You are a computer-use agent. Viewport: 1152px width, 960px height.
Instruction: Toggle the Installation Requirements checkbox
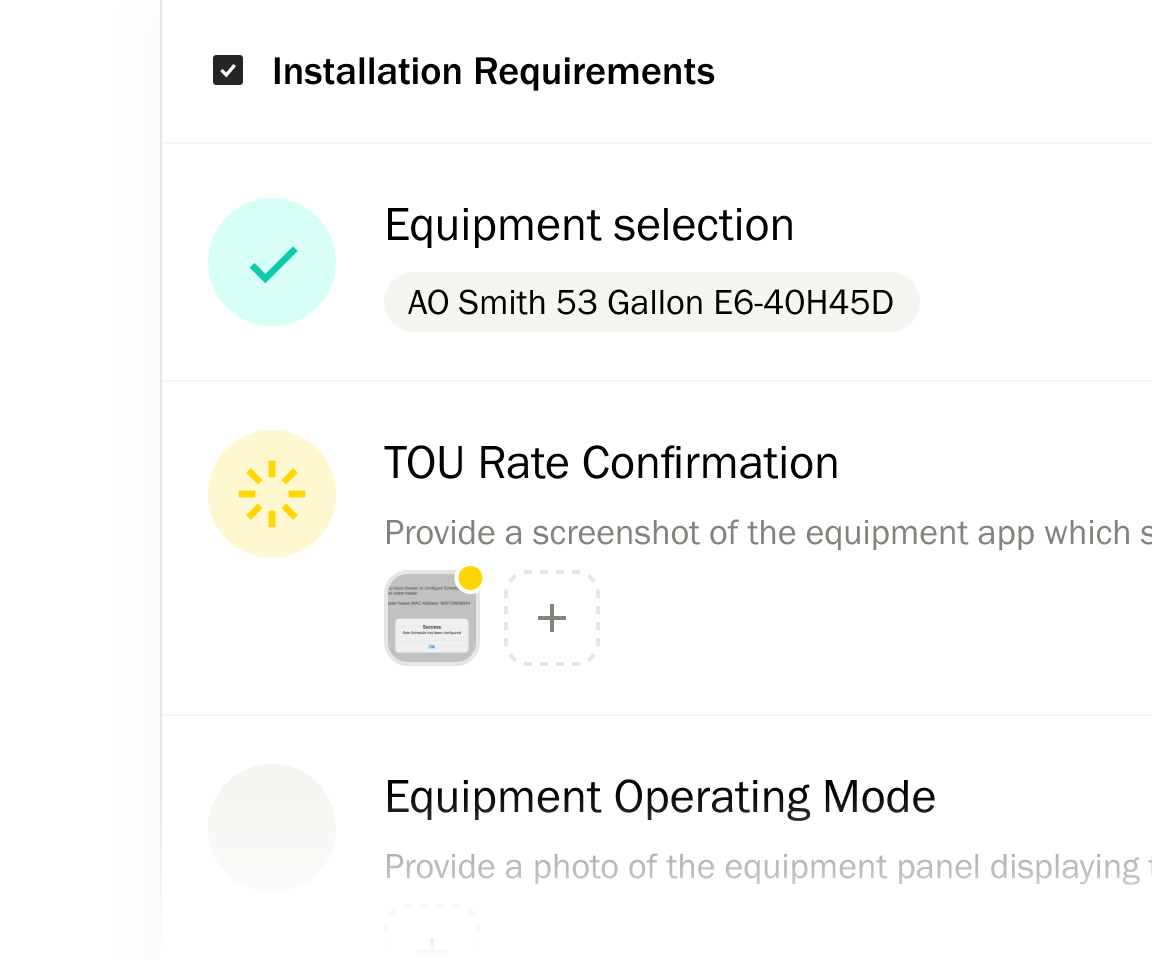click(x=228, y=71)
